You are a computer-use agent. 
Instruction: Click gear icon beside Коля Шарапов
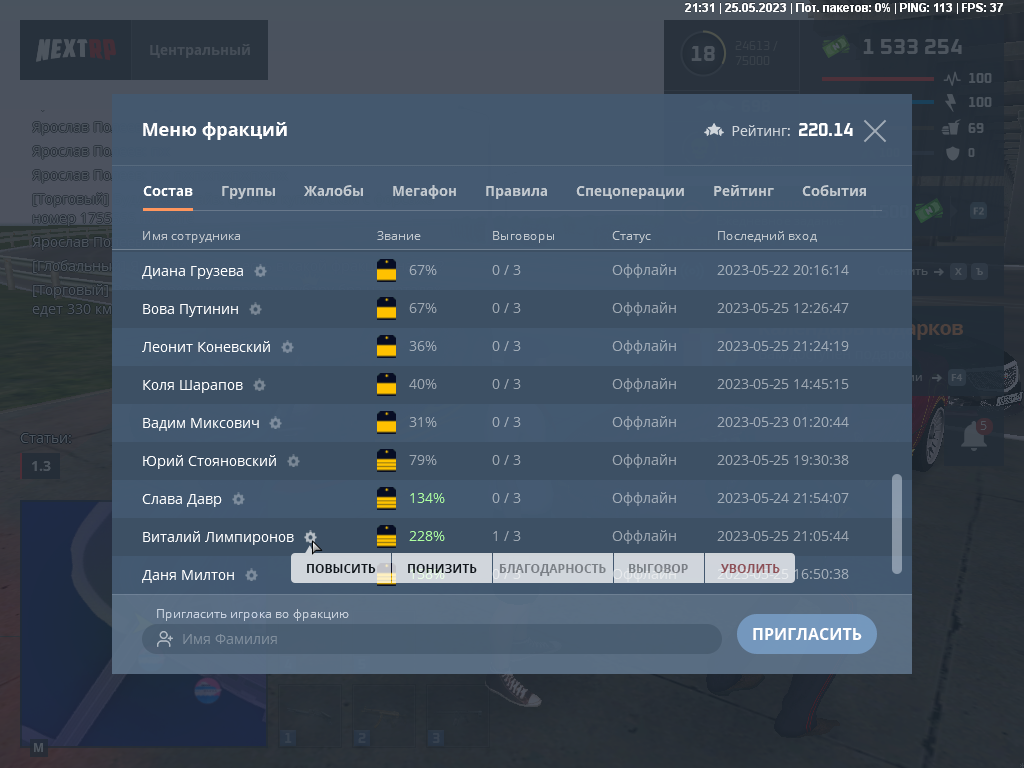coord(260,385)
